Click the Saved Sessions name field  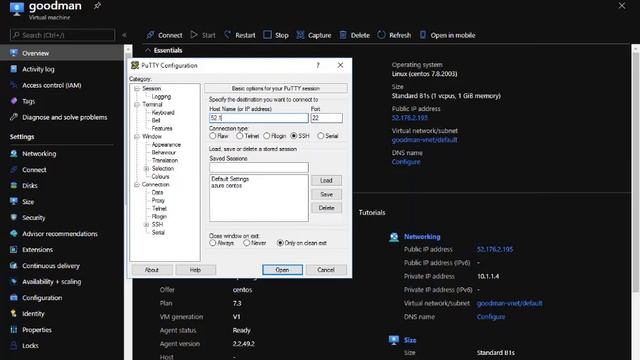[x=259, y=167]
